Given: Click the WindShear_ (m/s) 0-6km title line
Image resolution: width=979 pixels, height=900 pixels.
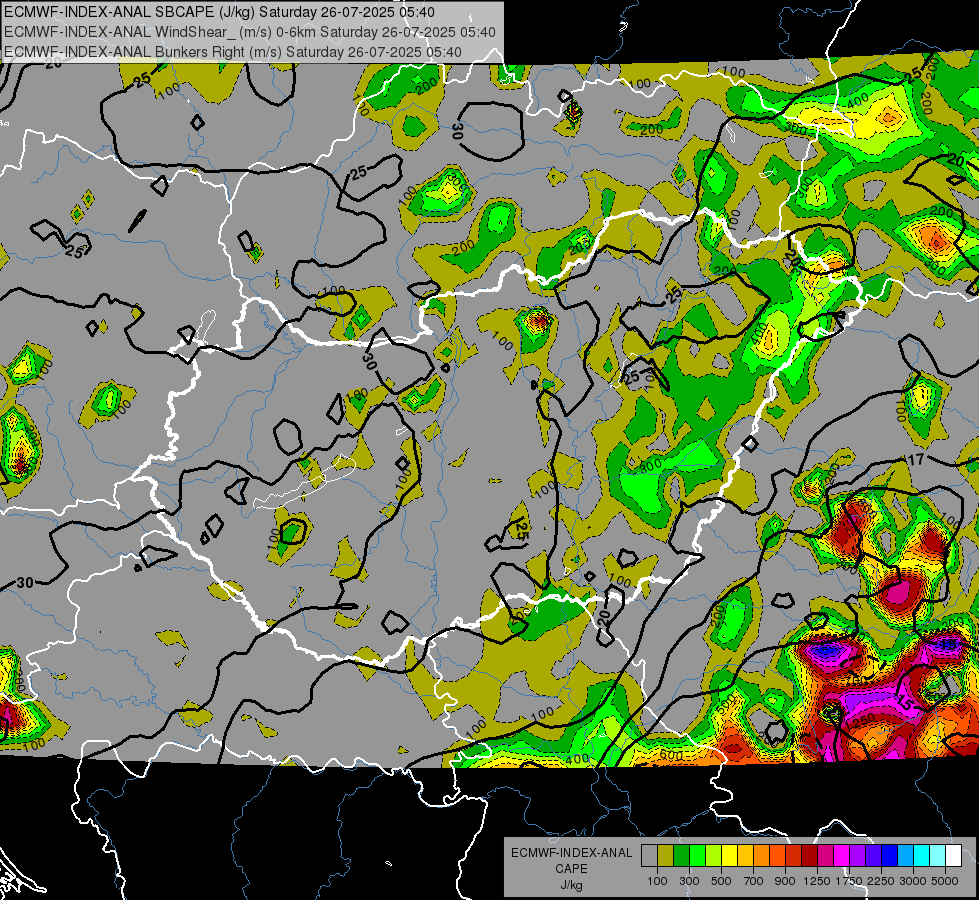Looking at the screenshot, I should click(250, 32).
